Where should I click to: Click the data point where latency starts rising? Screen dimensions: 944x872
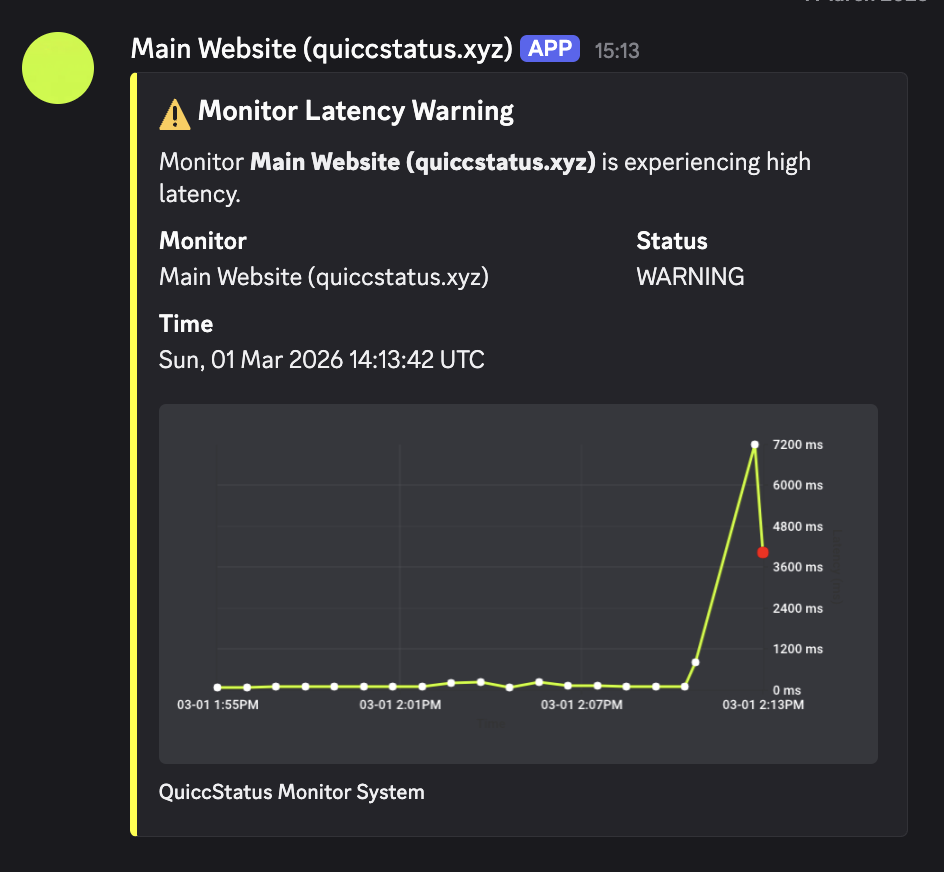(x=696, y=662)
